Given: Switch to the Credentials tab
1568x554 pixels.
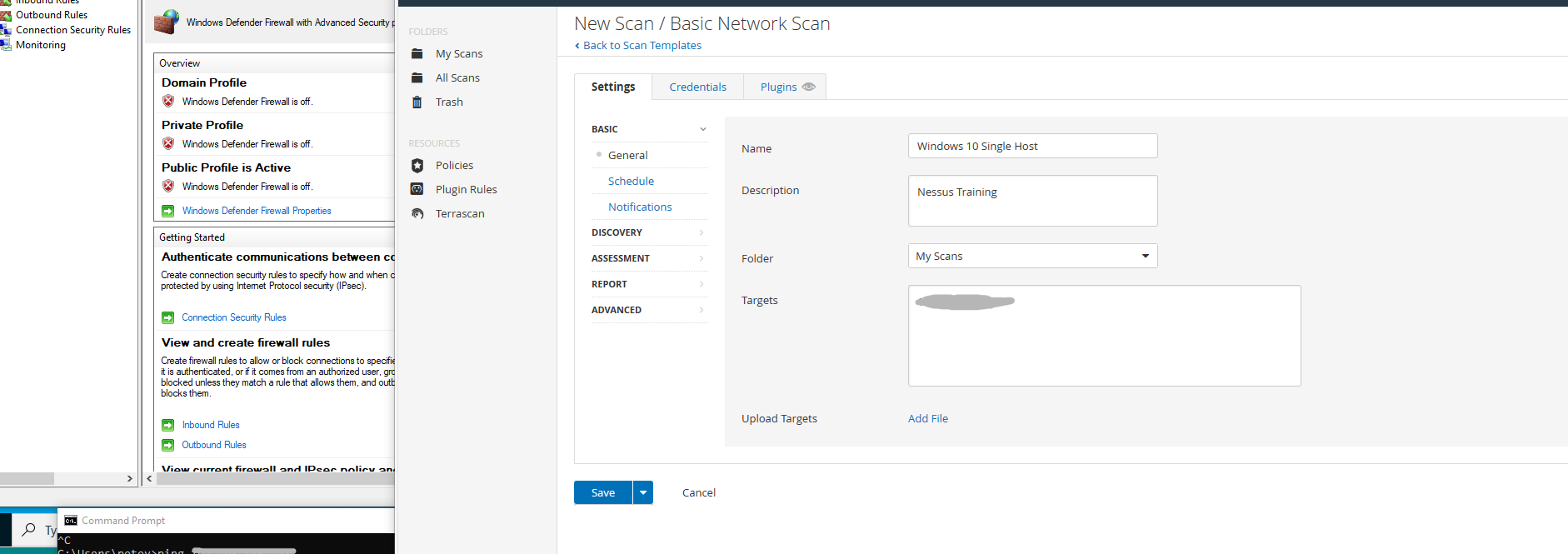Looking at the screenshot, I should pyautogui.click(x=698, y=87).
